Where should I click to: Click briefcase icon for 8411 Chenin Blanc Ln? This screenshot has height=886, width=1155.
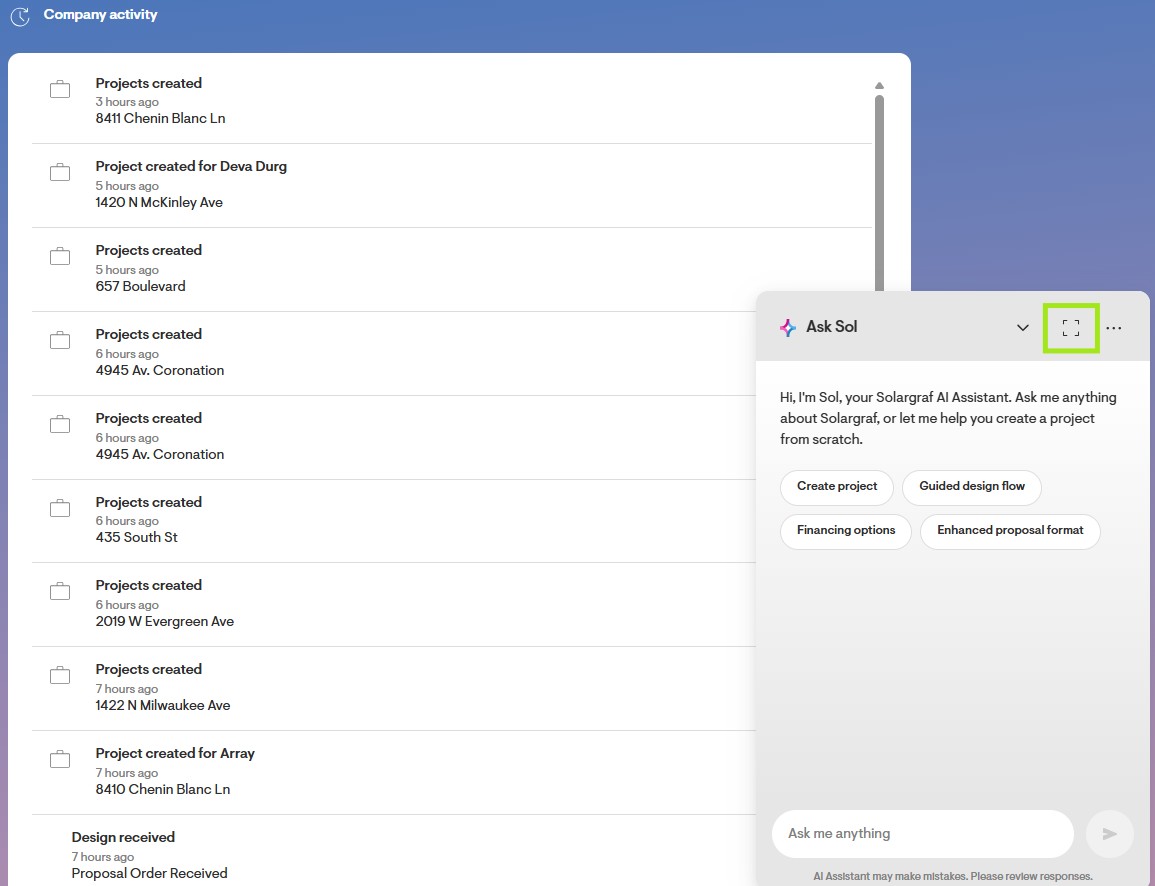(x=60, y=89)
